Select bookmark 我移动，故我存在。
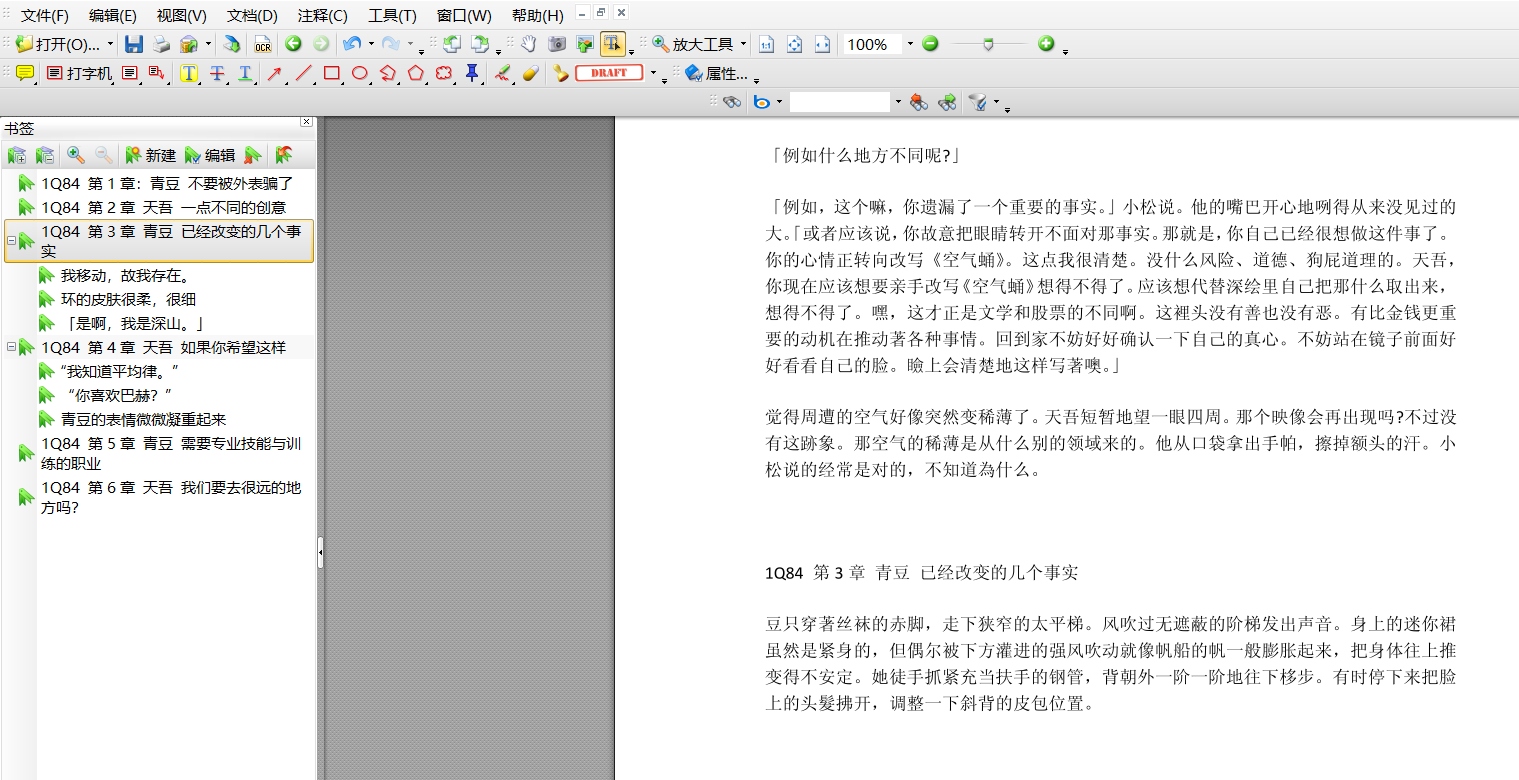 125,275
